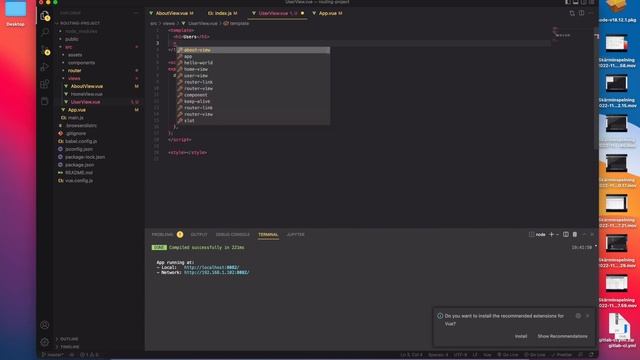Open the Manage gear in the activity bar
This screenshot has height=360, width=640.
45,342
